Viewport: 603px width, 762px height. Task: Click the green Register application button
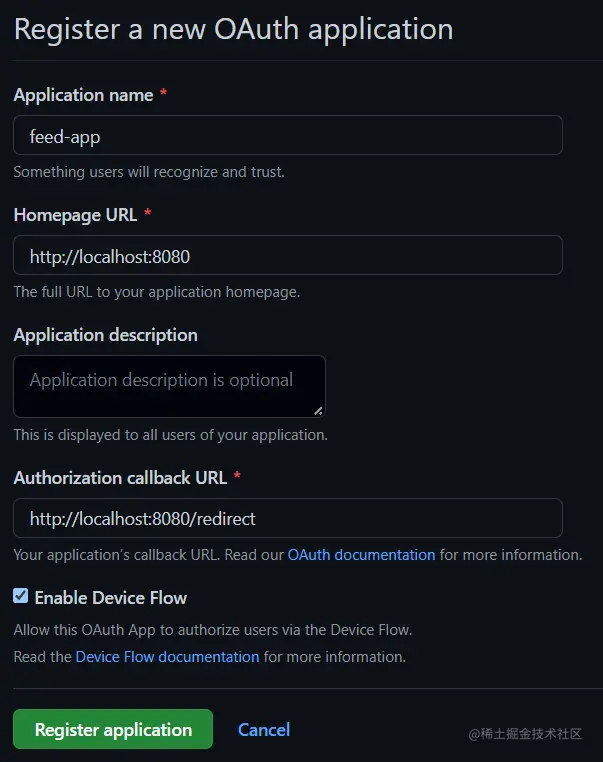click(x=113, y=729)
